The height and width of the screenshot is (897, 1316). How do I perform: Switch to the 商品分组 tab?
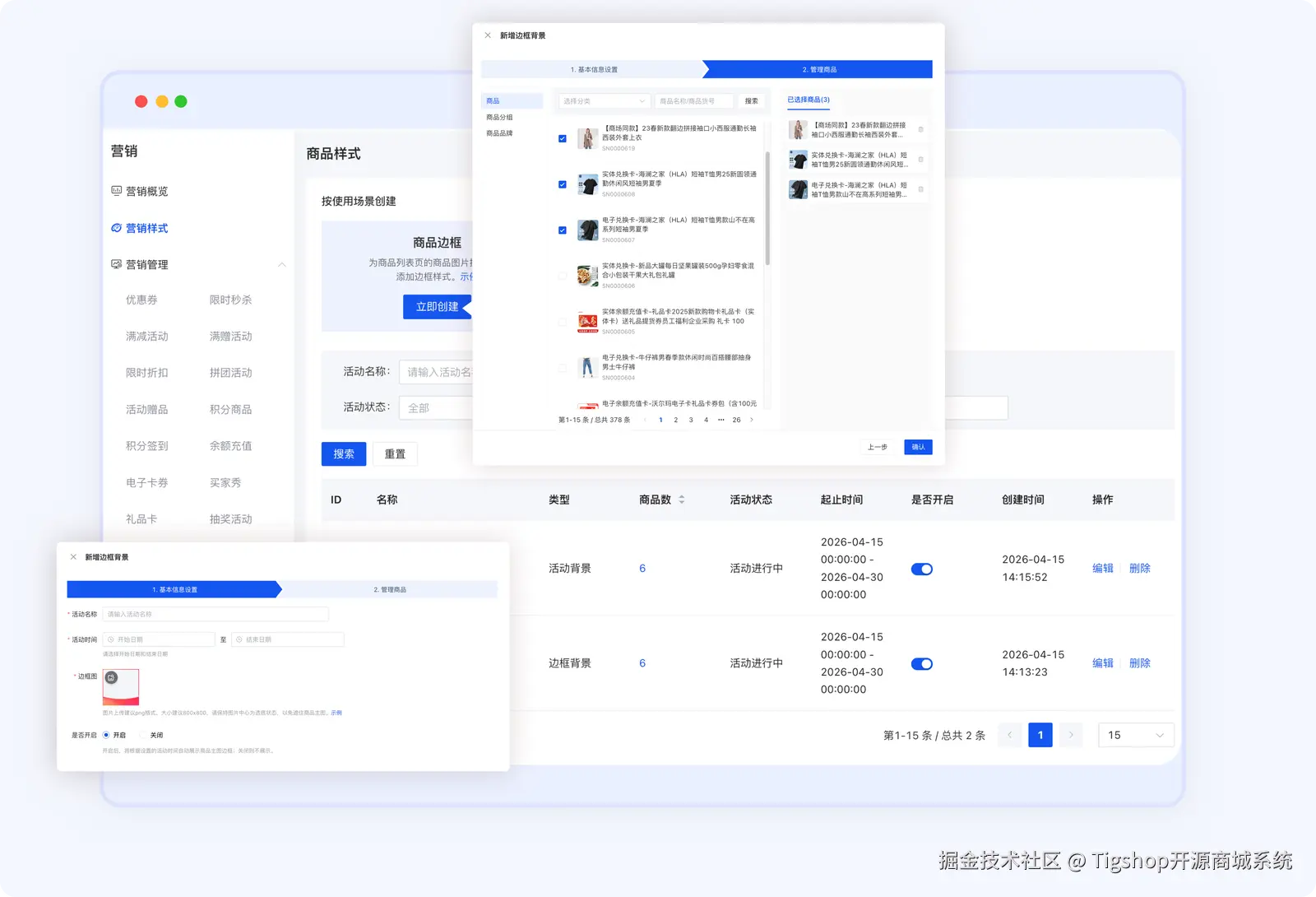(x=499, y=118)
